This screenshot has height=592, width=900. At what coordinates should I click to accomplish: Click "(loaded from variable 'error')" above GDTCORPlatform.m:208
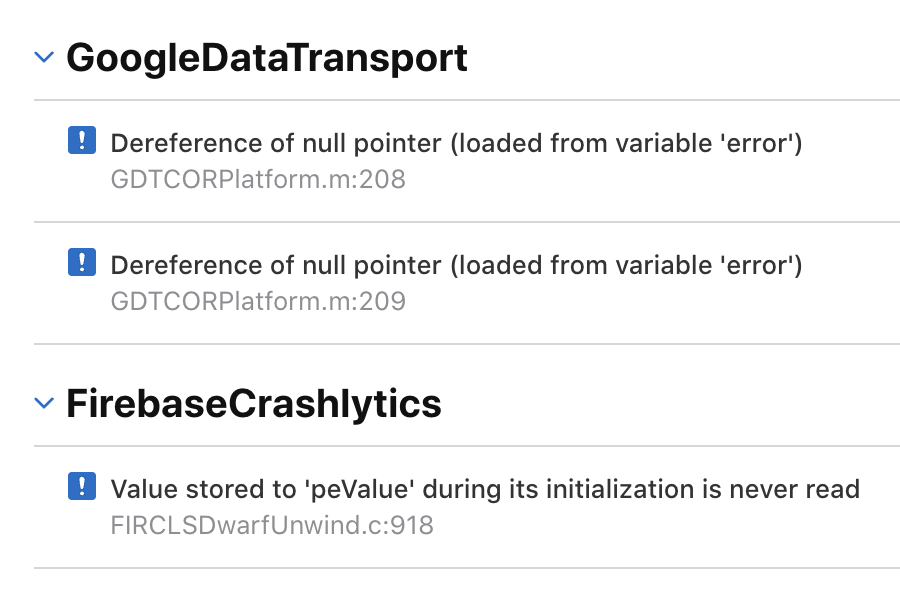[626, 144]
